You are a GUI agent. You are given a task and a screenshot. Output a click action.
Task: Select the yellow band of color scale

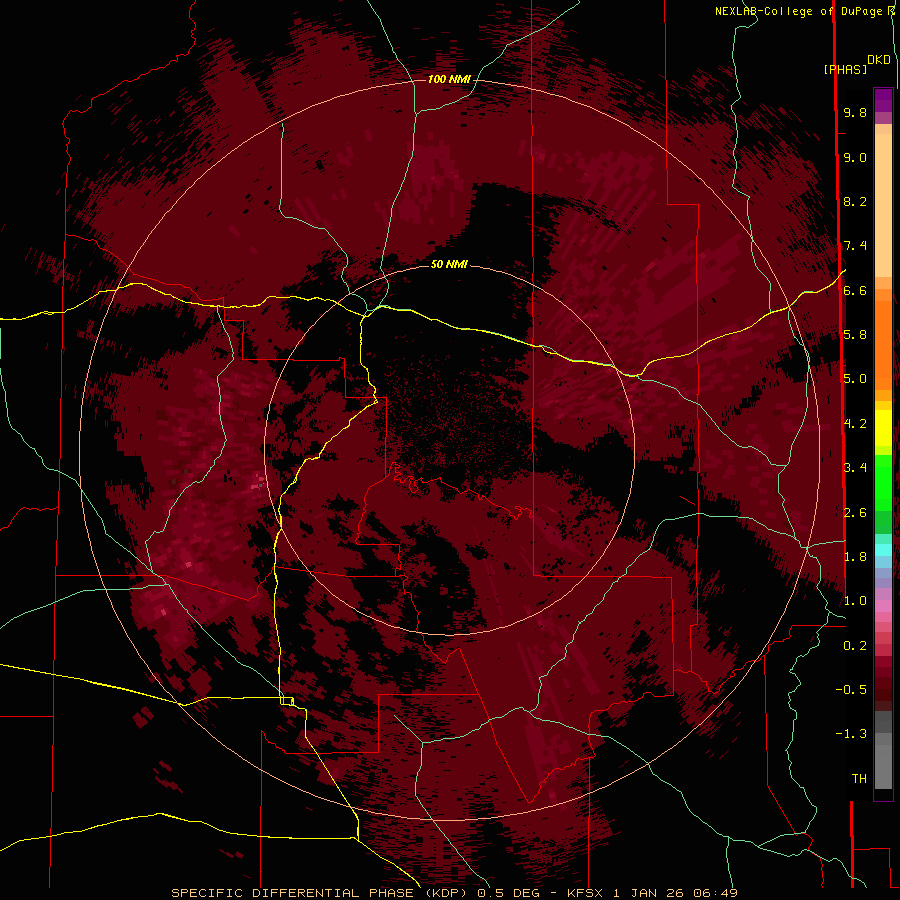[883, 428]
